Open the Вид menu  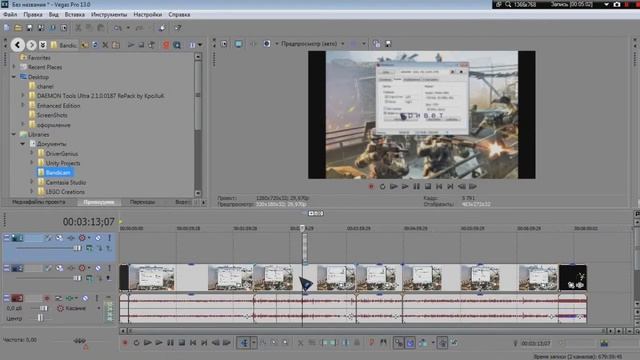tap(53, 14)
